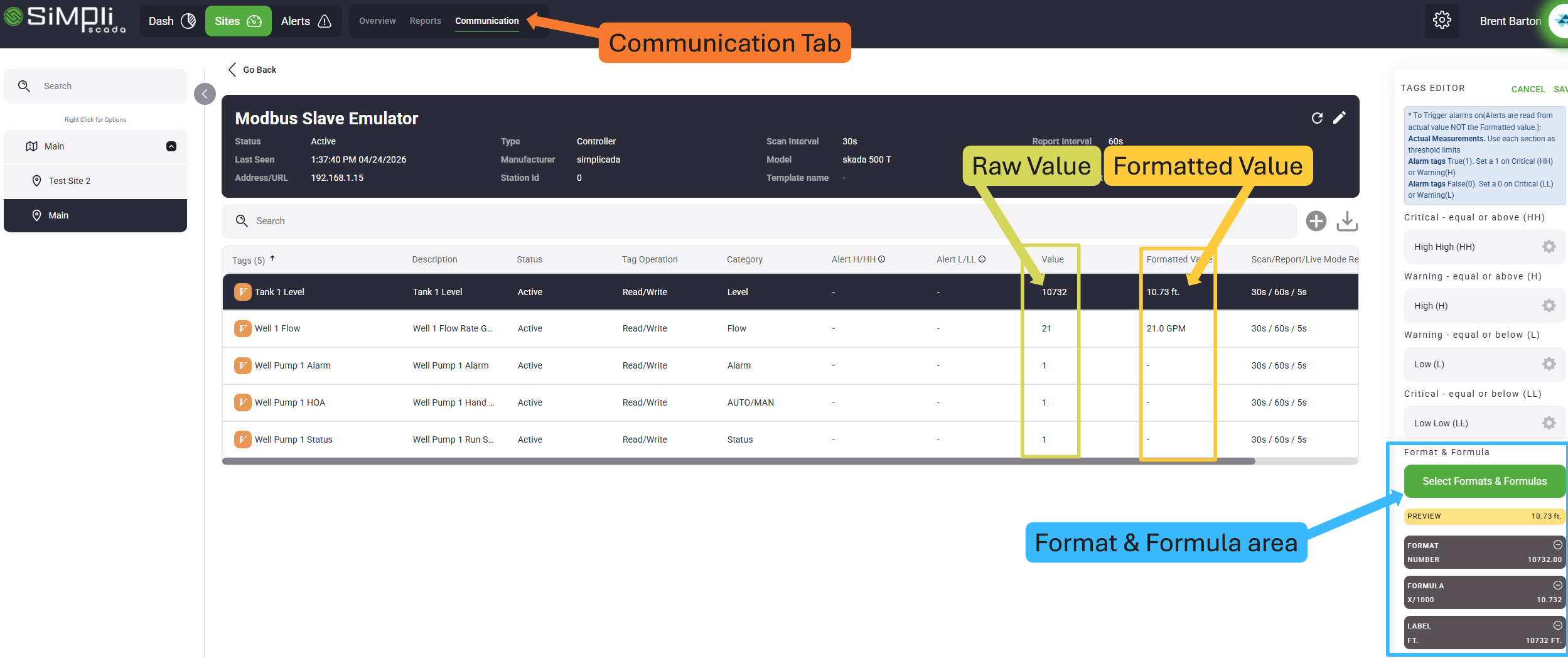Click the refresh icon in device header
The height and width of the screenshot is (658, 1568).
coord(1317,118)
